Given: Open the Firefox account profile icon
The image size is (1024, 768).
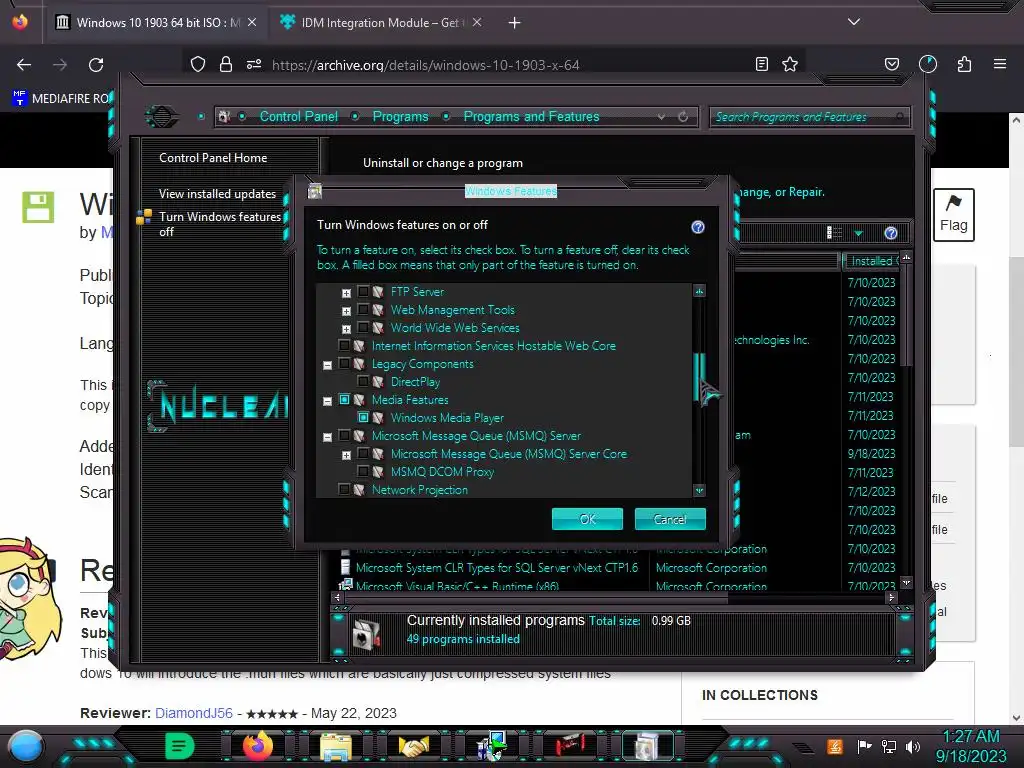Looking at the screenshot, I should pos(928,64).
